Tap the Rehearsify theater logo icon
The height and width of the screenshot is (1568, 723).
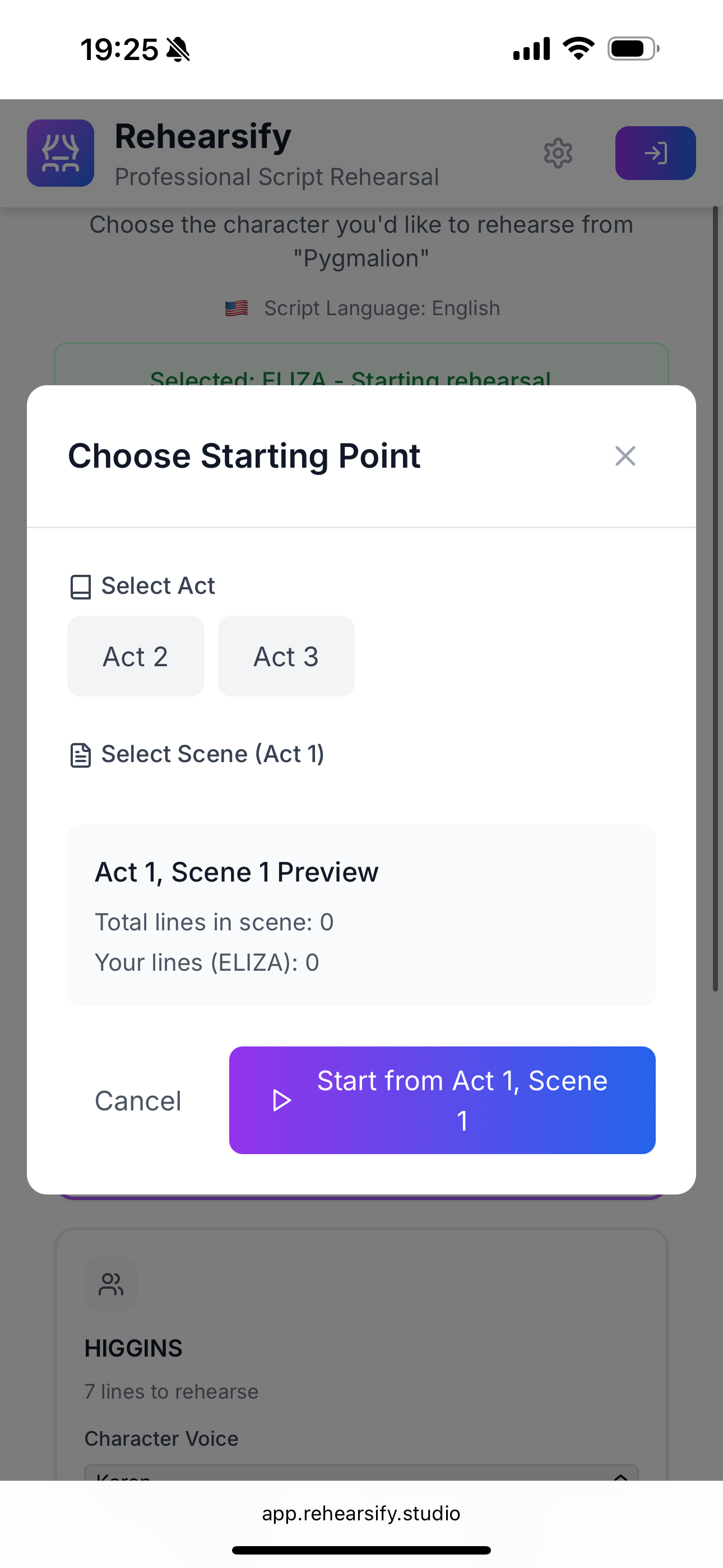[61, 153]
